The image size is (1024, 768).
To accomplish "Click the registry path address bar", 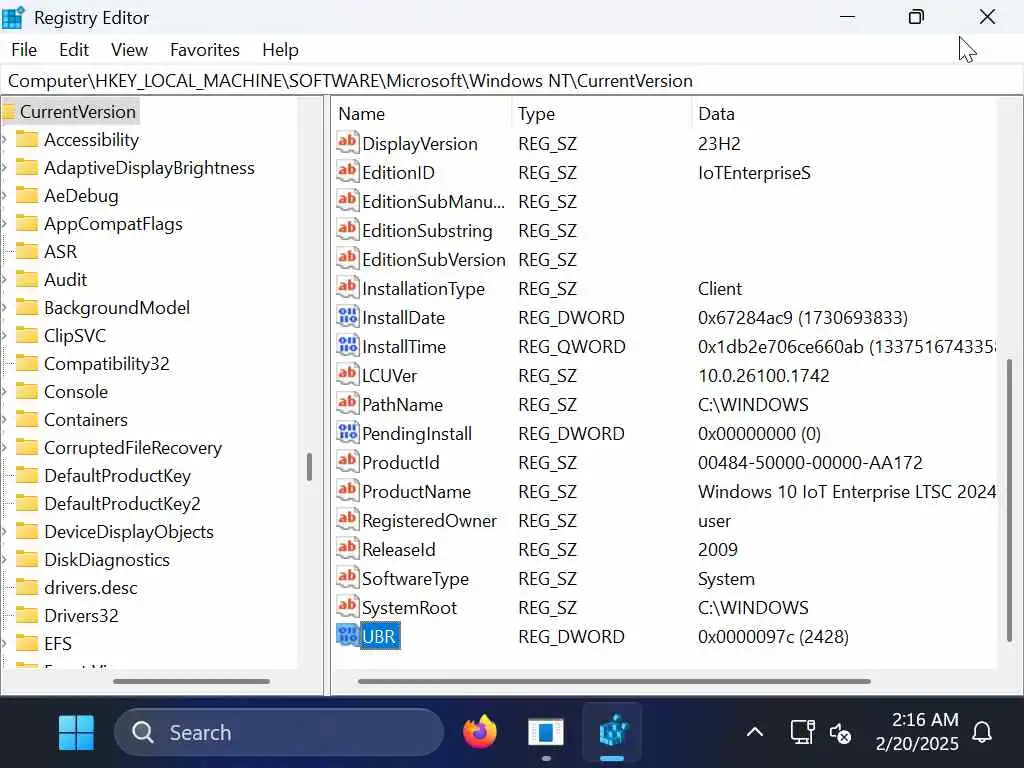I will [512, 81].
